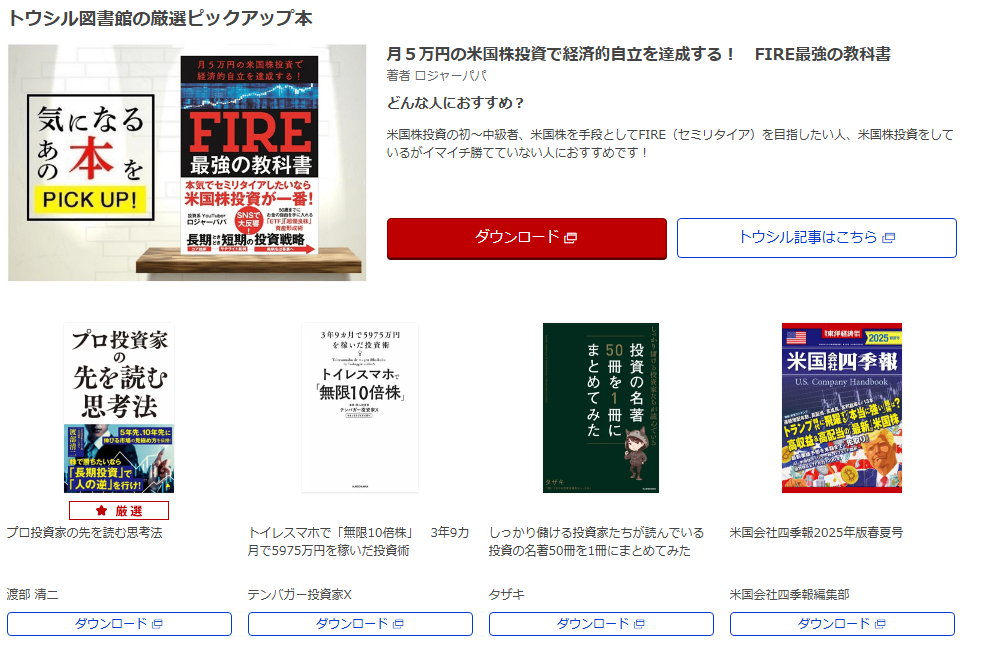The image size is (1002, 665).
Task: Download the テンバガー投資家X book
Action: [x=360, y=624]
